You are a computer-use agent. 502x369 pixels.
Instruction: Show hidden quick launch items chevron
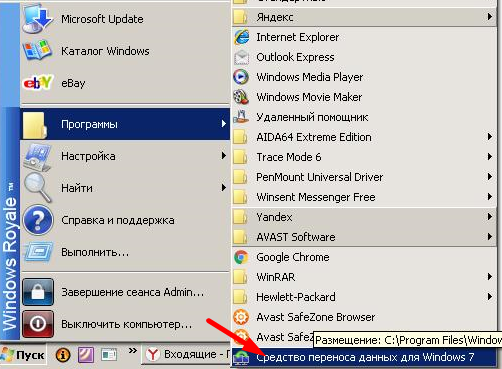pyautogui.click(x=133, y=350)
